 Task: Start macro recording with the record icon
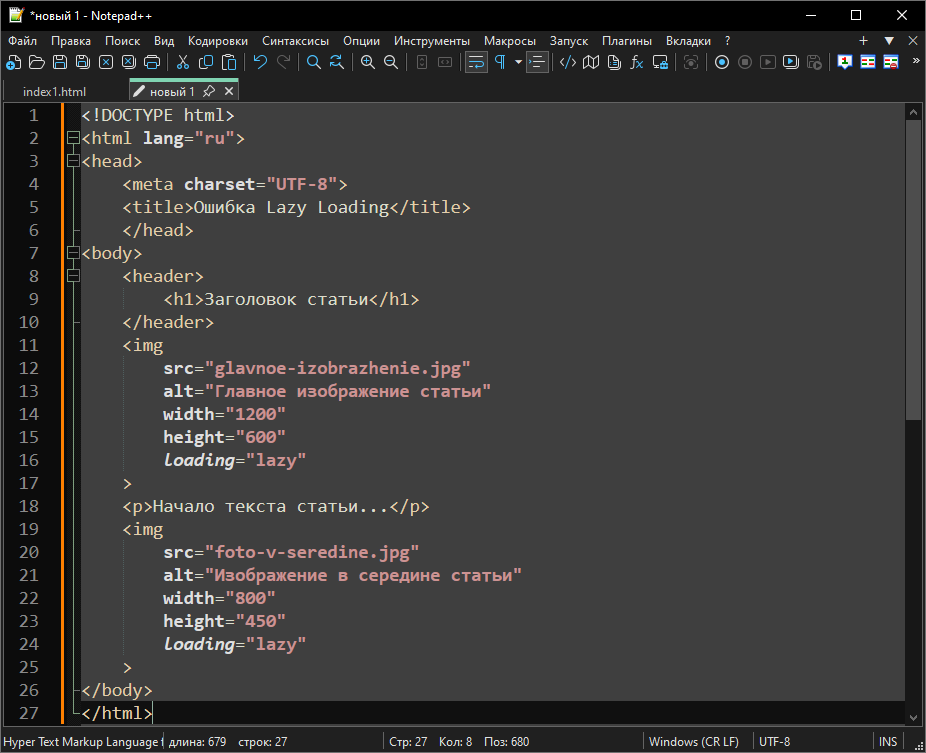click(x=721, y=62)
